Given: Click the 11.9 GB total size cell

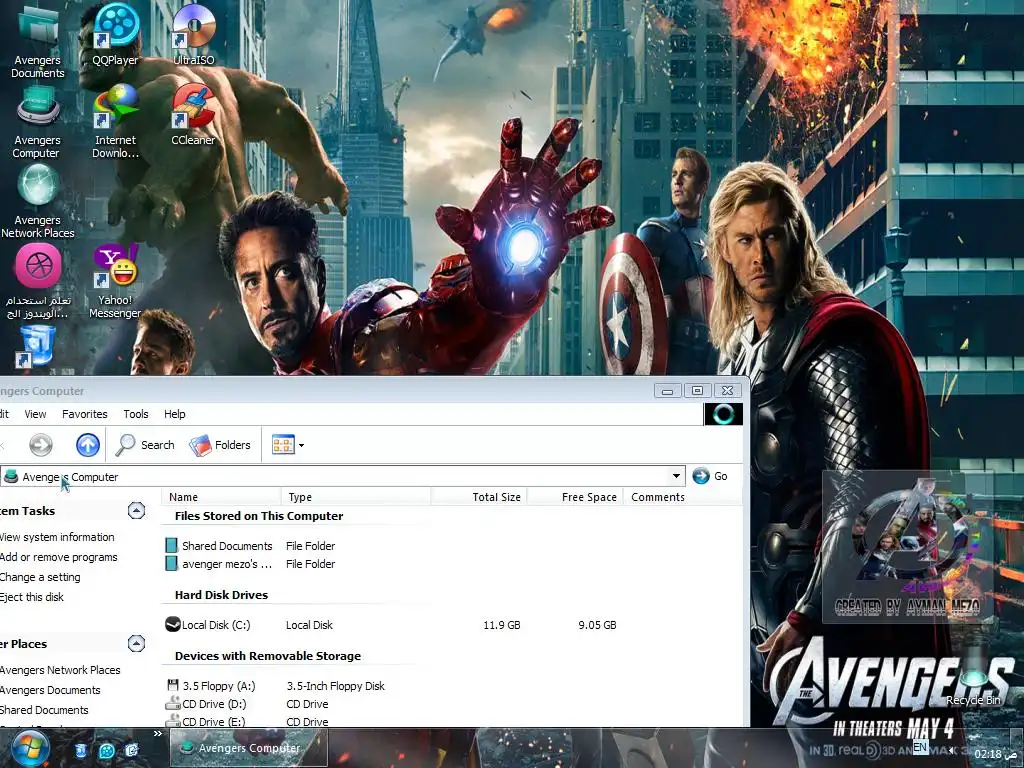Looking at the screenshot, I should click(502, 625).
